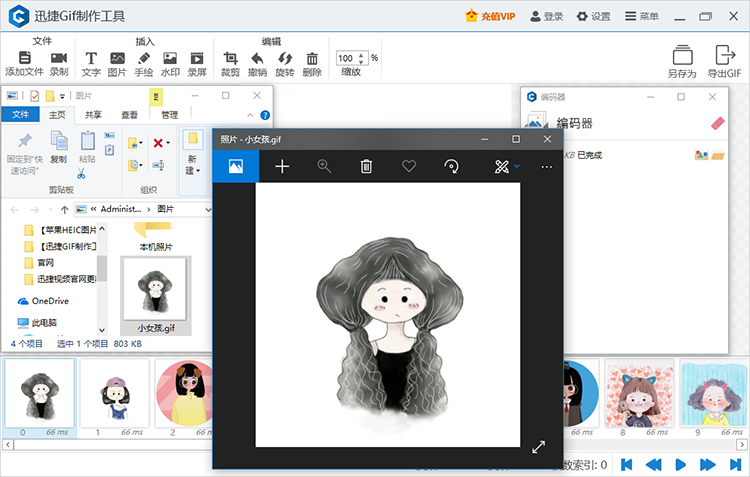Enter fullscreen with the diagonal arrows icon
The image size is (750, 477).
tap(539, 447)
